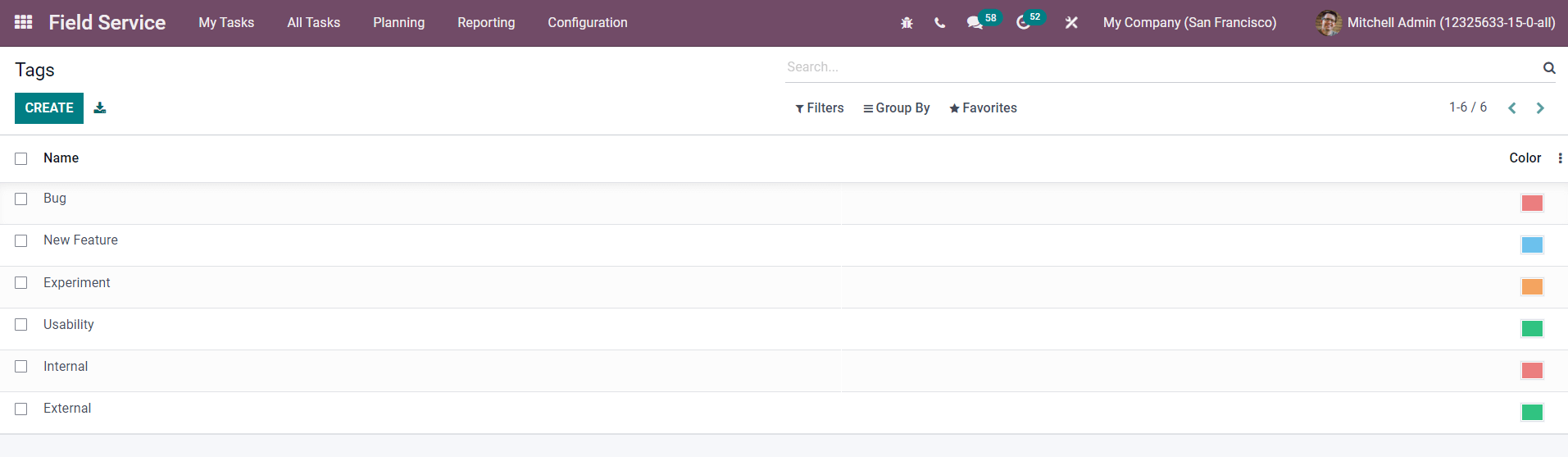Click the search magnifier icon

coord(1549,68)
